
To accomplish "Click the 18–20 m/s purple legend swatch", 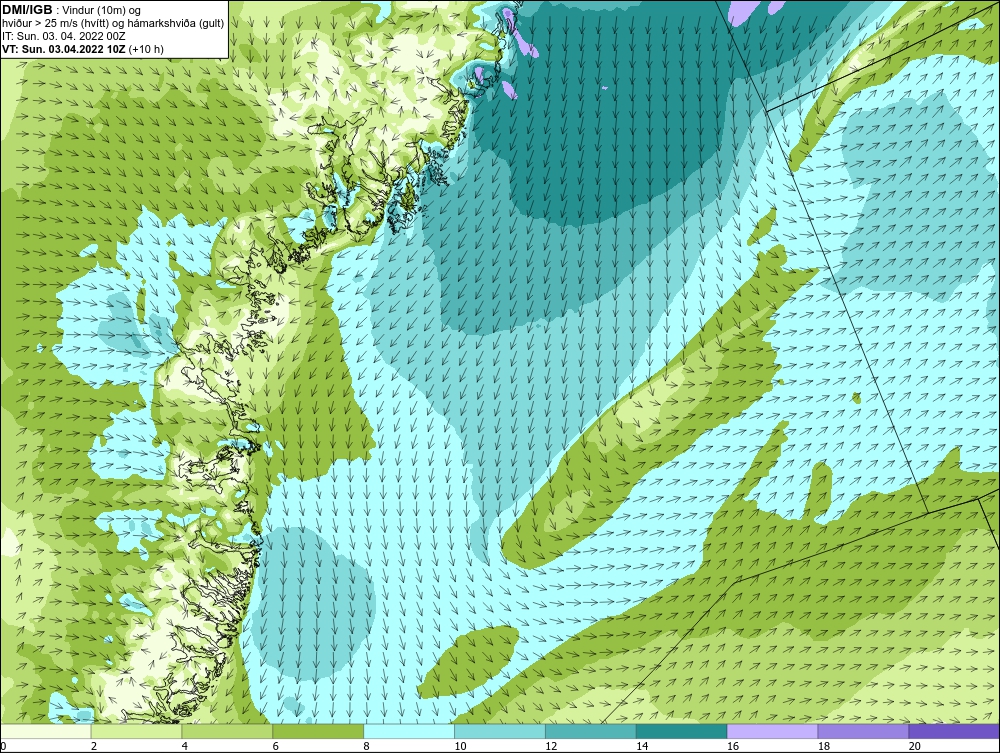I will [864, 731].
